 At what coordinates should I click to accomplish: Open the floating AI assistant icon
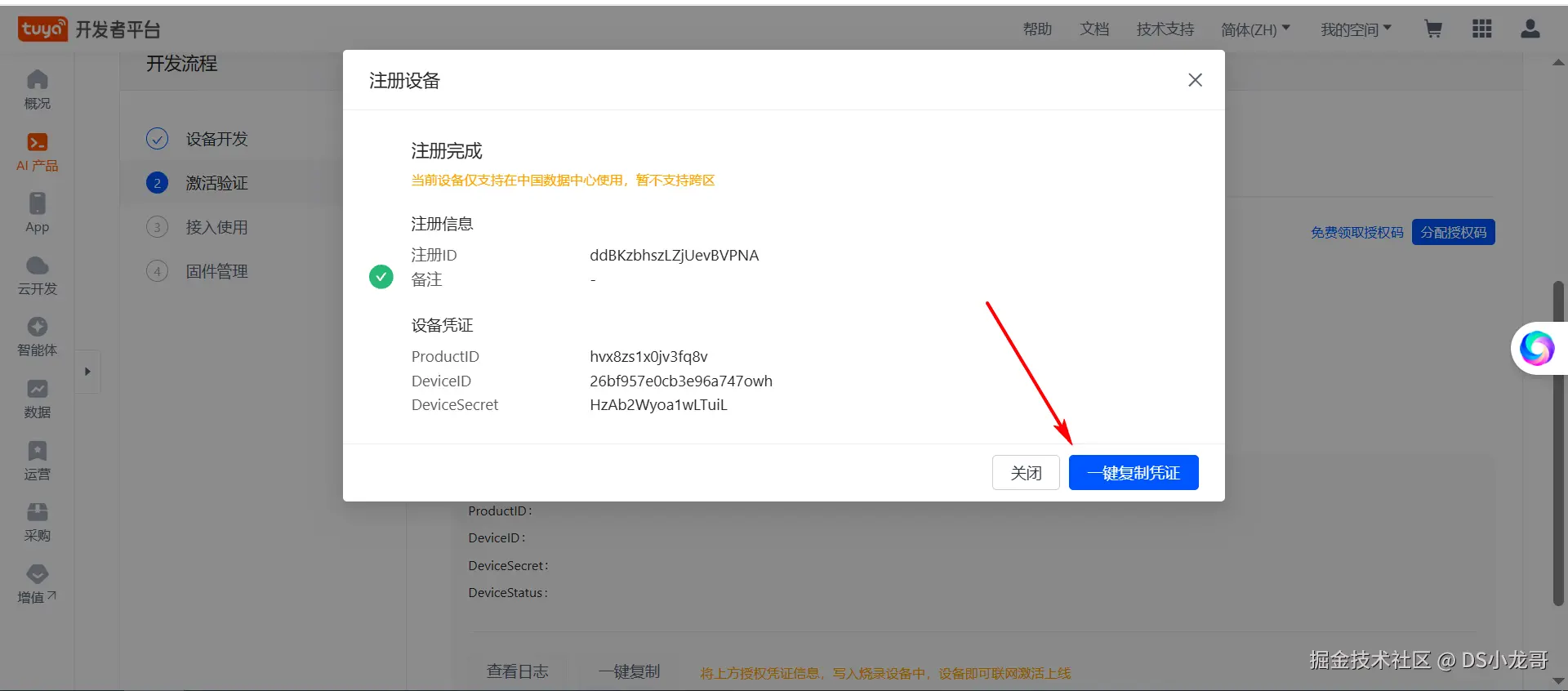1537,349
